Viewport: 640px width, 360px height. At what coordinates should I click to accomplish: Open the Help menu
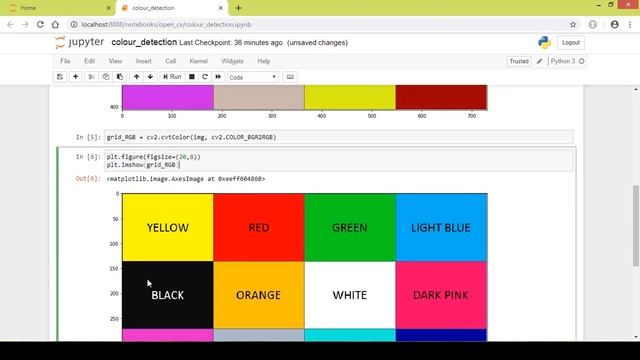[x=264, y=61]
